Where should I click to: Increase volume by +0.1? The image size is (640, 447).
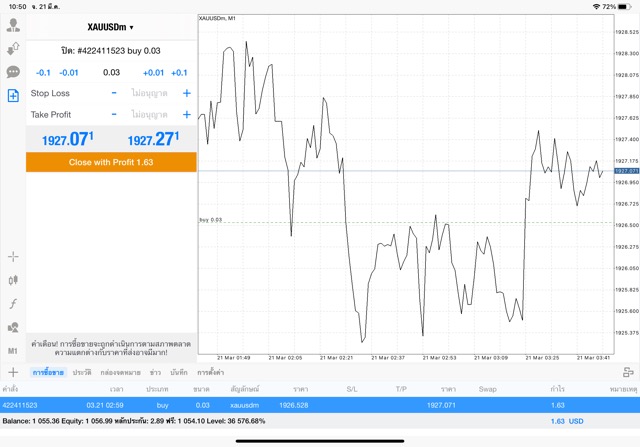179,73
